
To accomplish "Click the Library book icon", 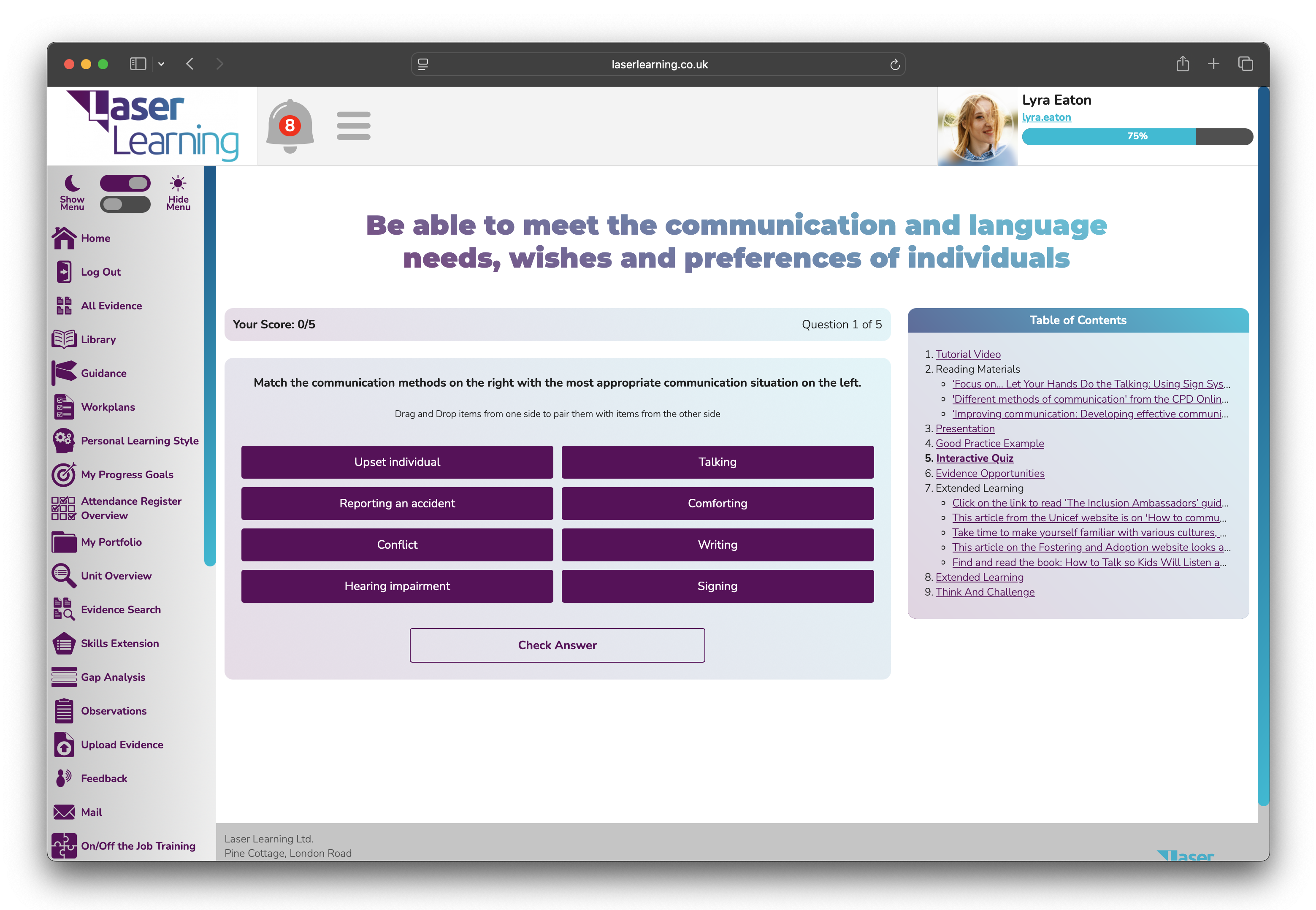I will (64, 339).
